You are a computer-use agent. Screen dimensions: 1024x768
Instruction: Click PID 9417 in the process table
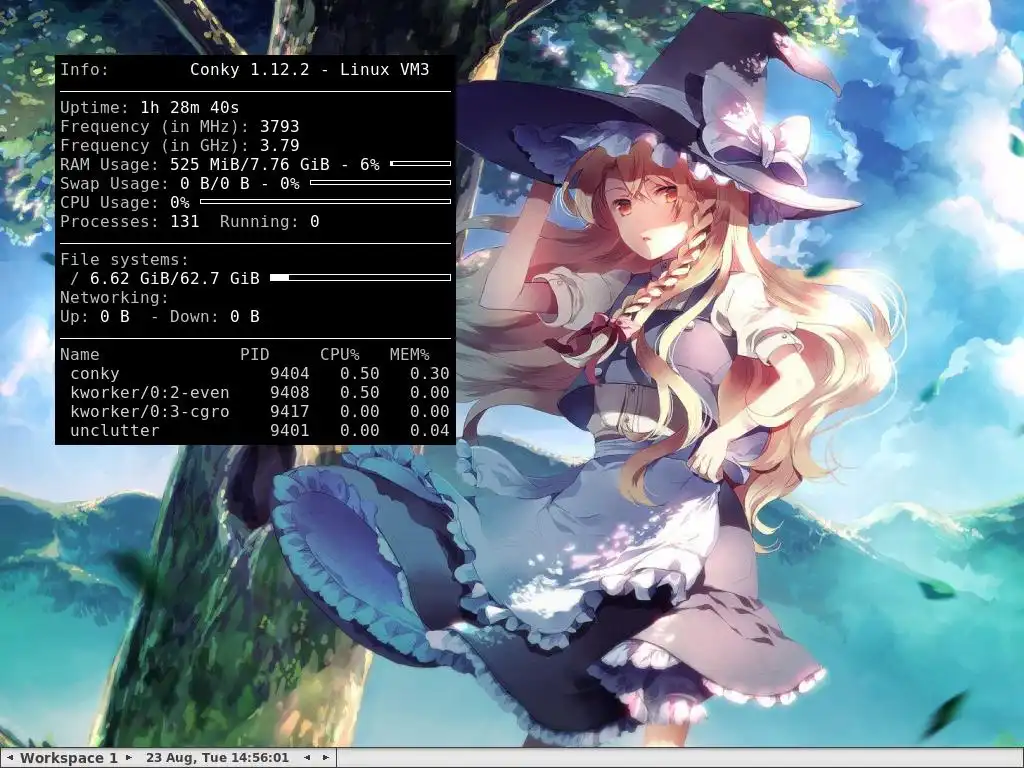coord(290,411)
